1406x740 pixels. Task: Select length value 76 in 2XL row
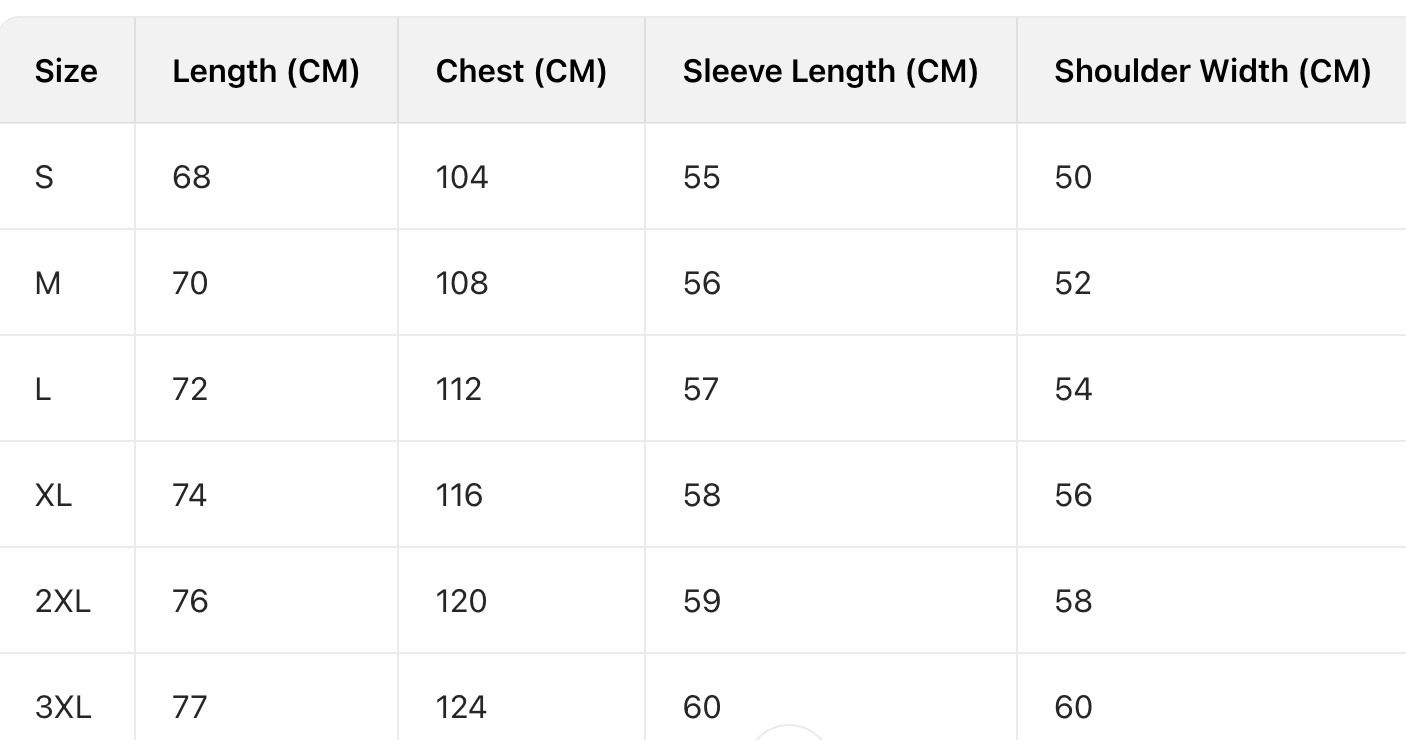coord(190,601)
